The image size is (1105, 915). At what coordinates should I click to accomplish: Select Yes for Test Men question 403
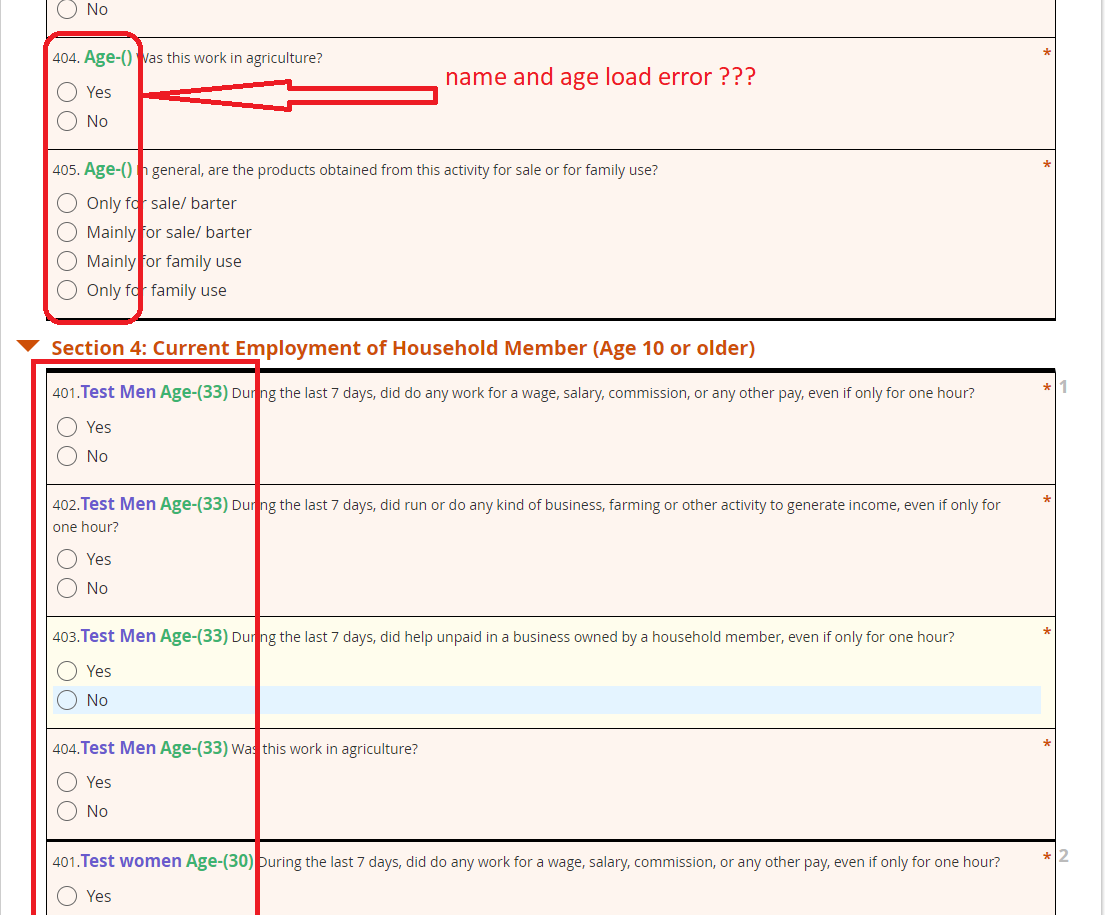tap(67, 670)
